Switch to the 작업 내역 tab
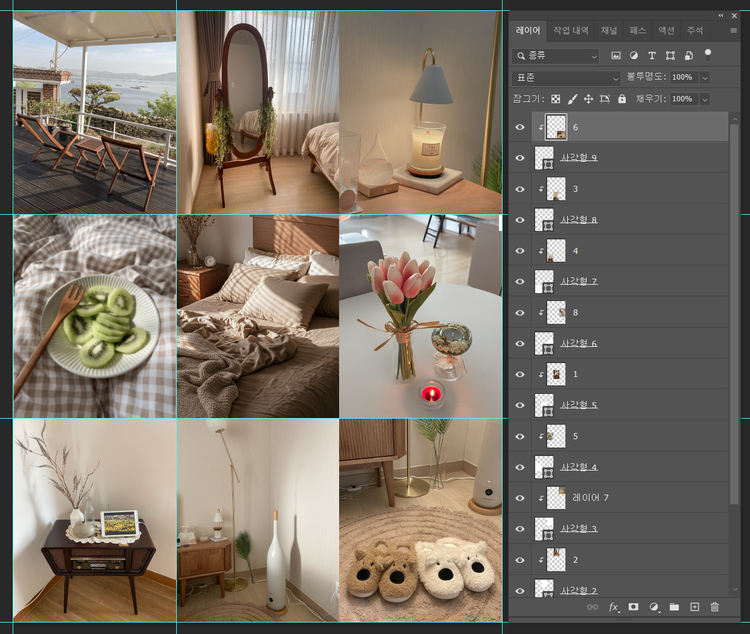This screenshot has width=750, height=634. pos(571,31)
